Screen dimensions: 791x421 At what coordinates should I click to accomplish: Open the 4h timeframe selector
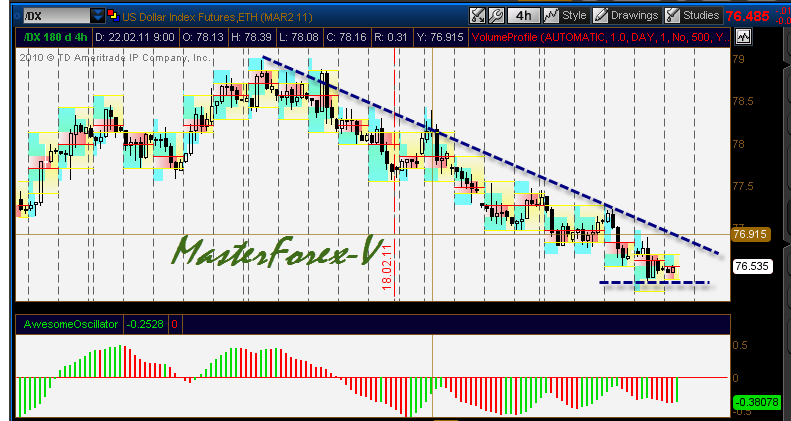coord(524,16)
